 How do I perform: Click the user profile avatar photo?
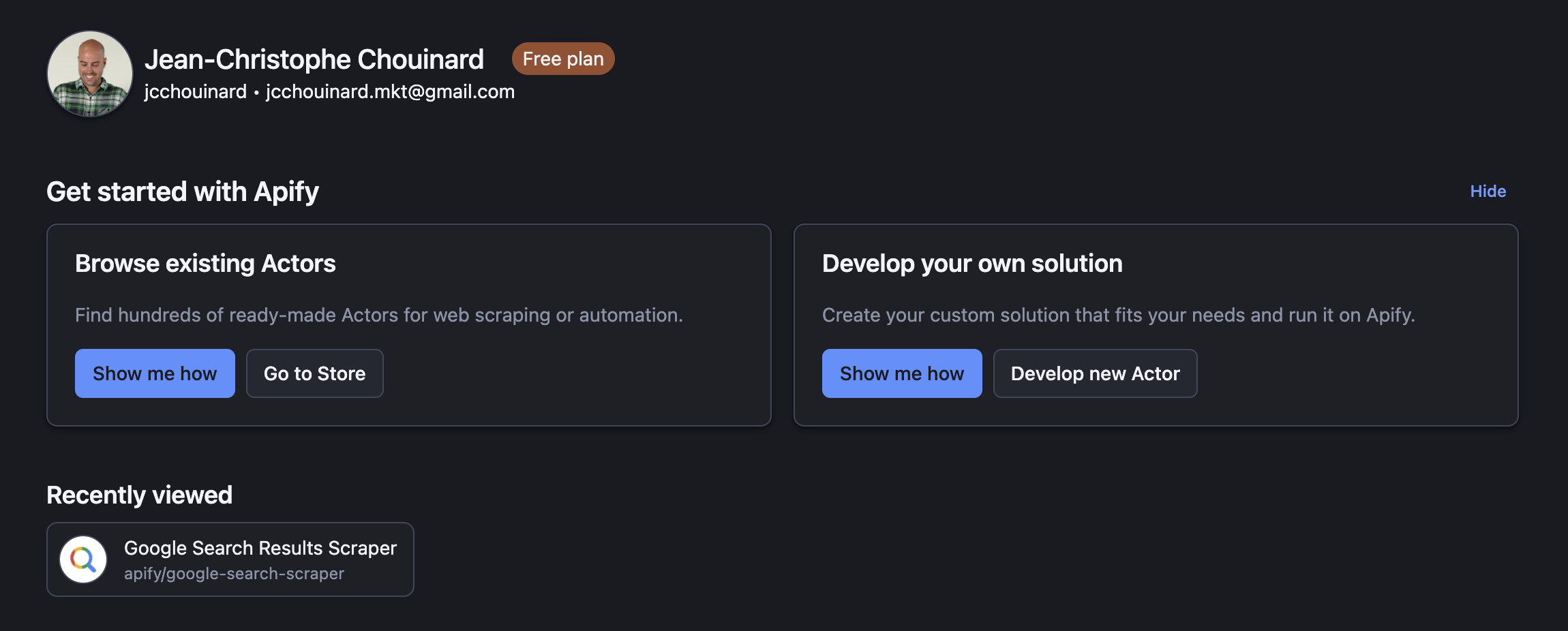(89, 74)
